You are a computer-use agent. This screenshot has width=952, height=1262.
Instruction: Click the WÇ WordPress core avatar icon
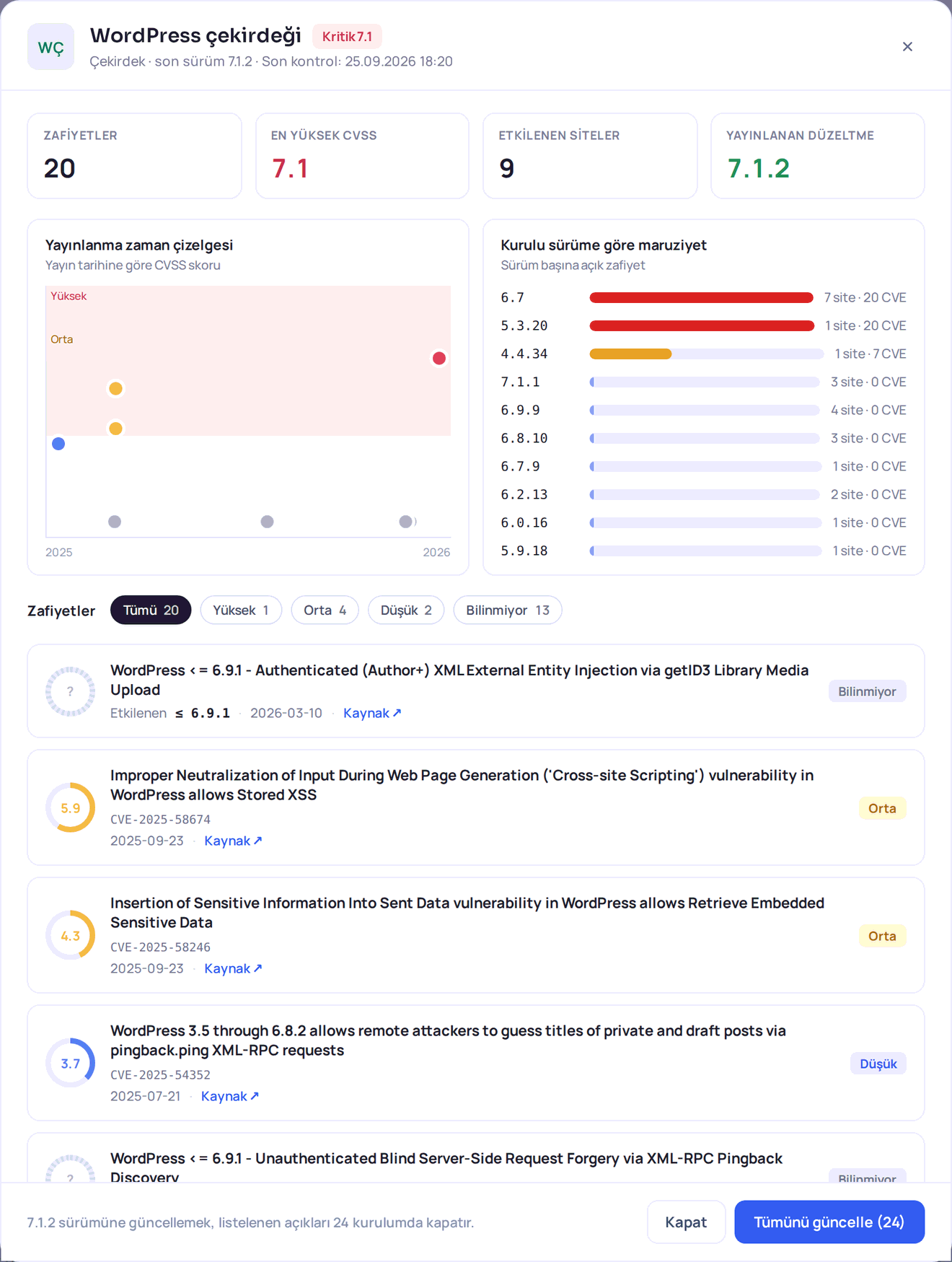coord(50,47)
